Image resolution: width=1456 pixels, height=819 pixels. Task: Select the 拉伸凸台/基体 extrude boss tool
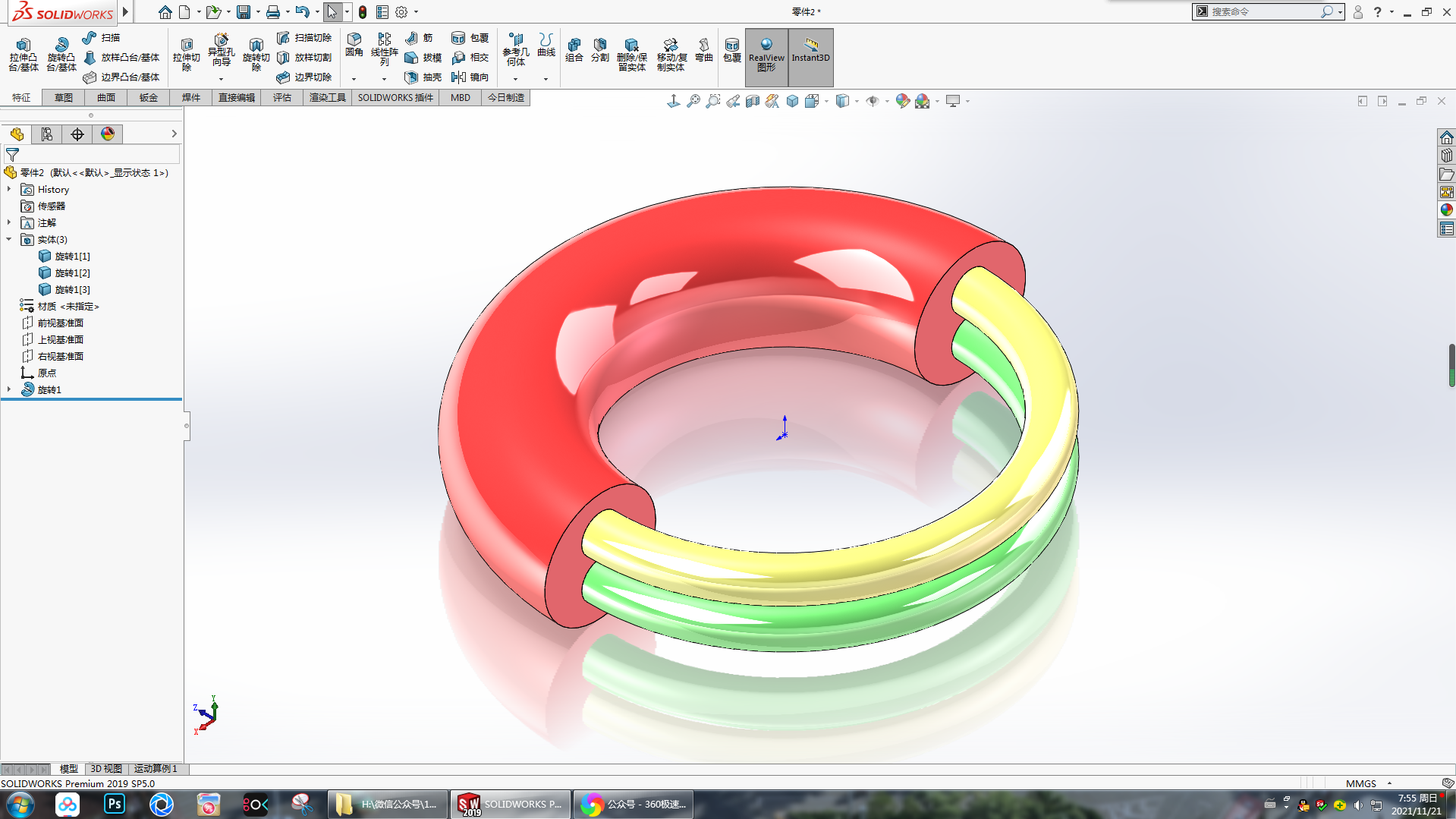23,54
